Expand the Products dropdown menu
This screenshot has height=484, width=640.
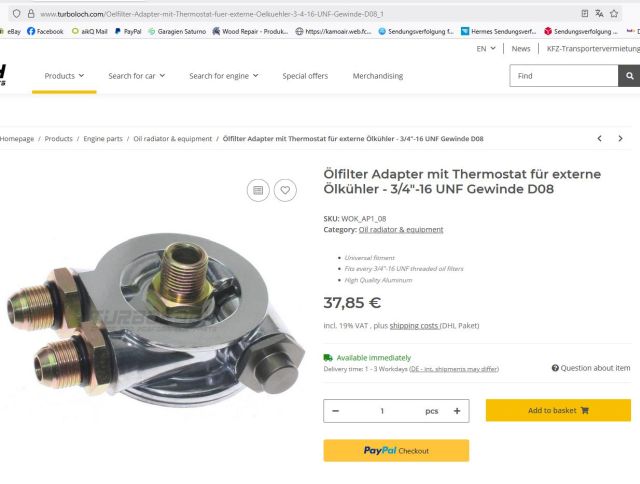pos(64,76)
